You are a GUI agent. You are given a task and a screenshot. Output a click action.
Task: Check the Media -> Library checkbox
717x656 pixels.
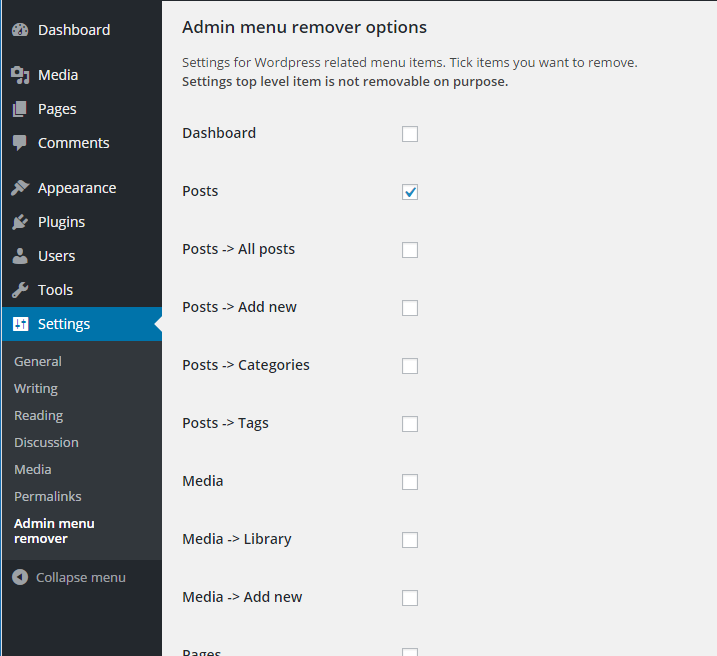click(410, 540)
